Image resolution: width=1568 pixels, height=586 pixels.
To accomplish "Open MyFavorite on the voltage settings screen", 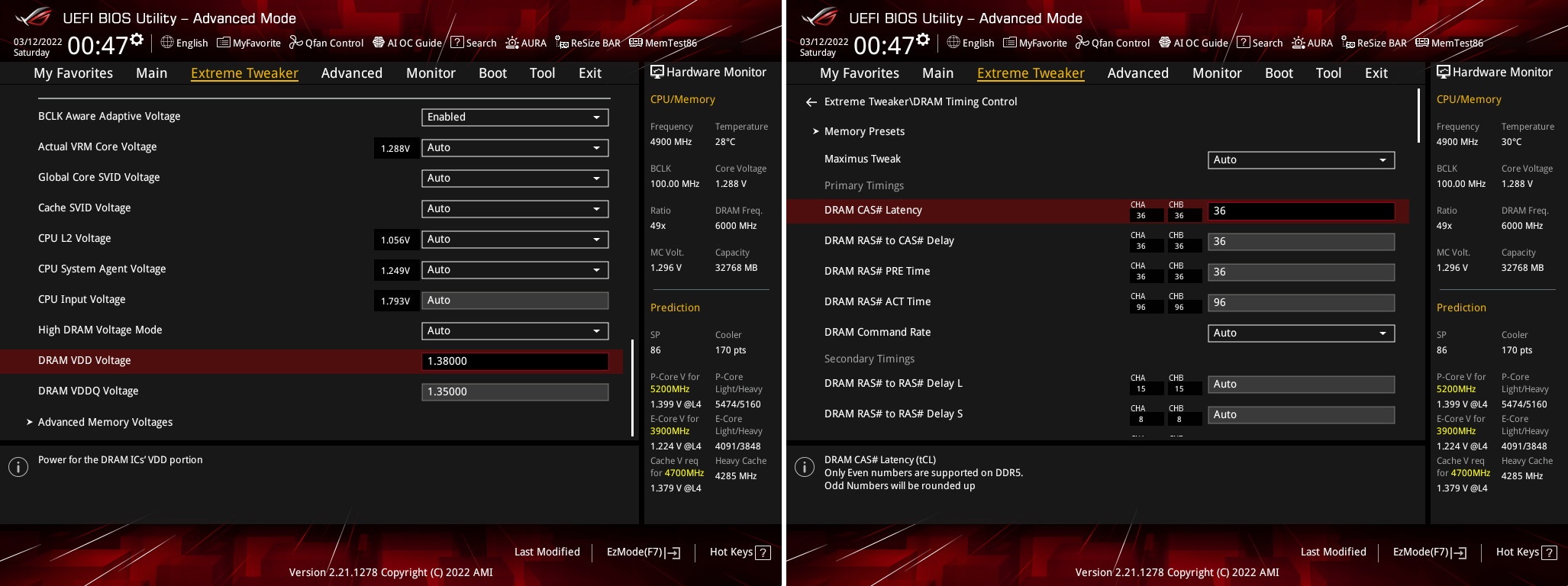I will [x=249, y=43].
